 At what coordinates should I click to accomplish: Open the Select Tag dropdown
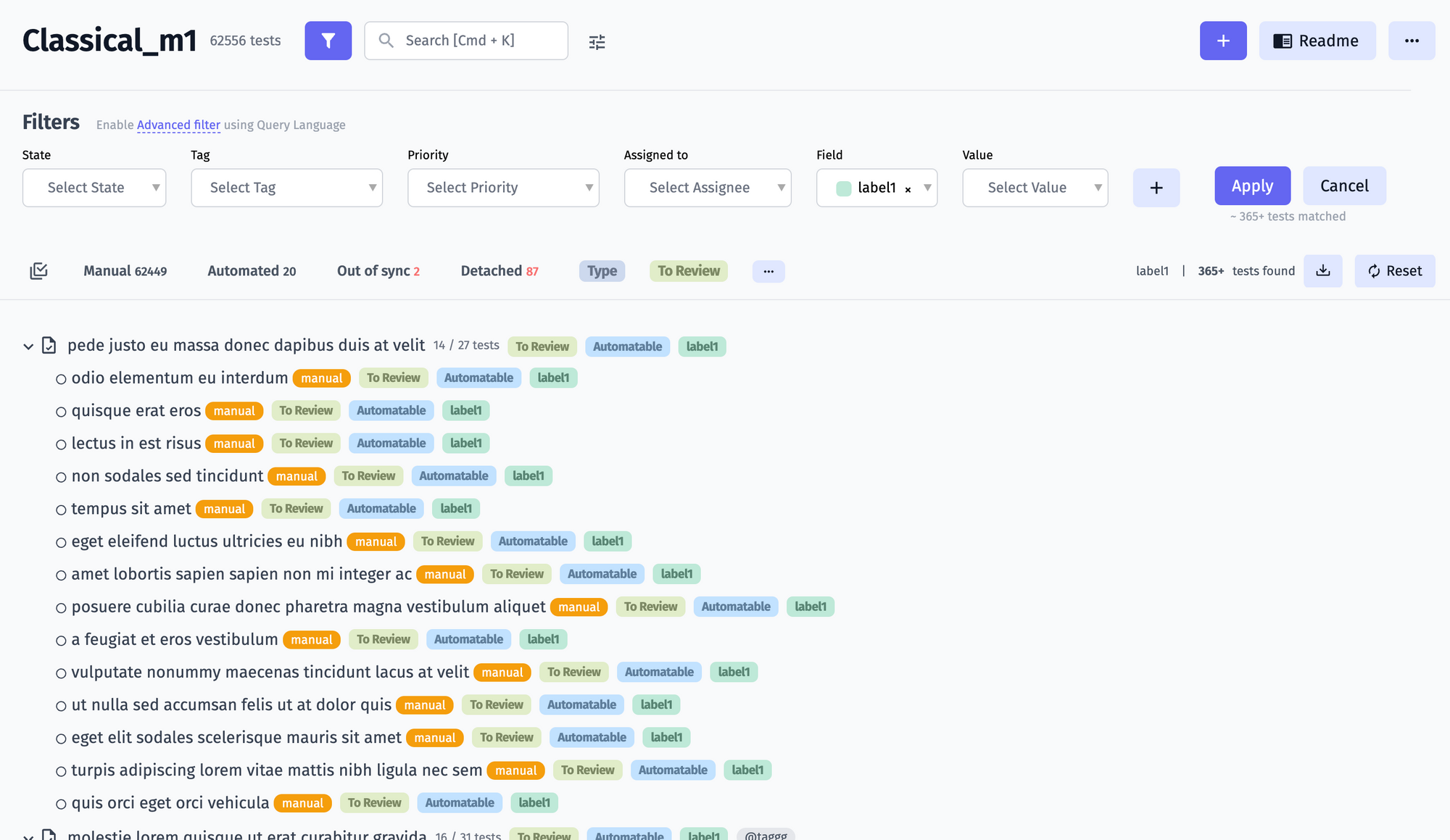click(x=286, y=188)
